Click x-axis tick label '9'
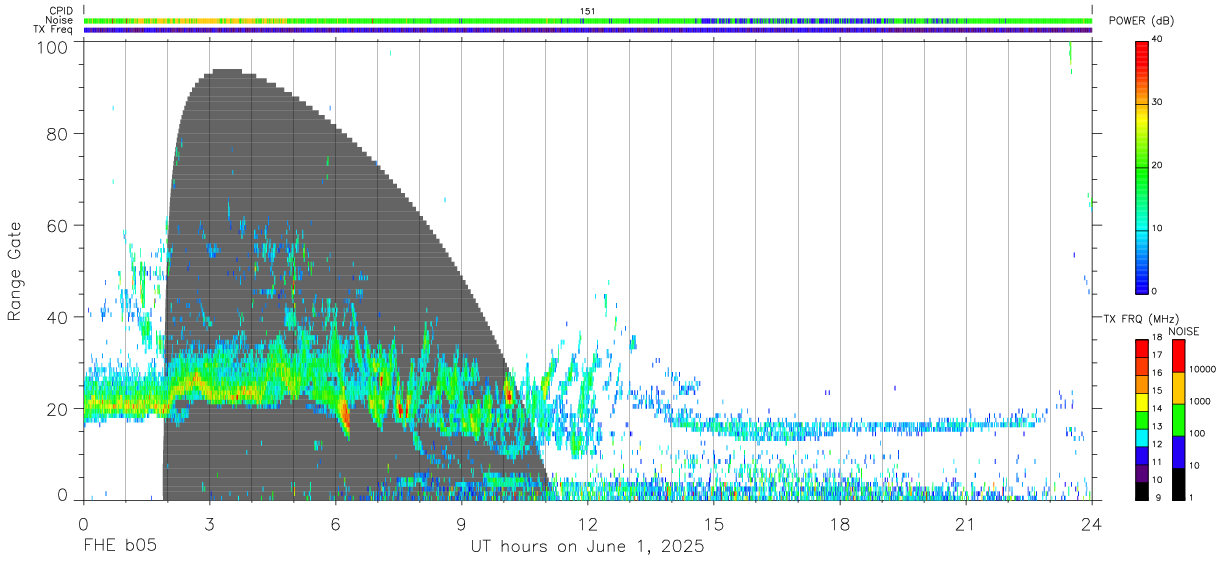 pyautogui.click(x=461, y=524)
